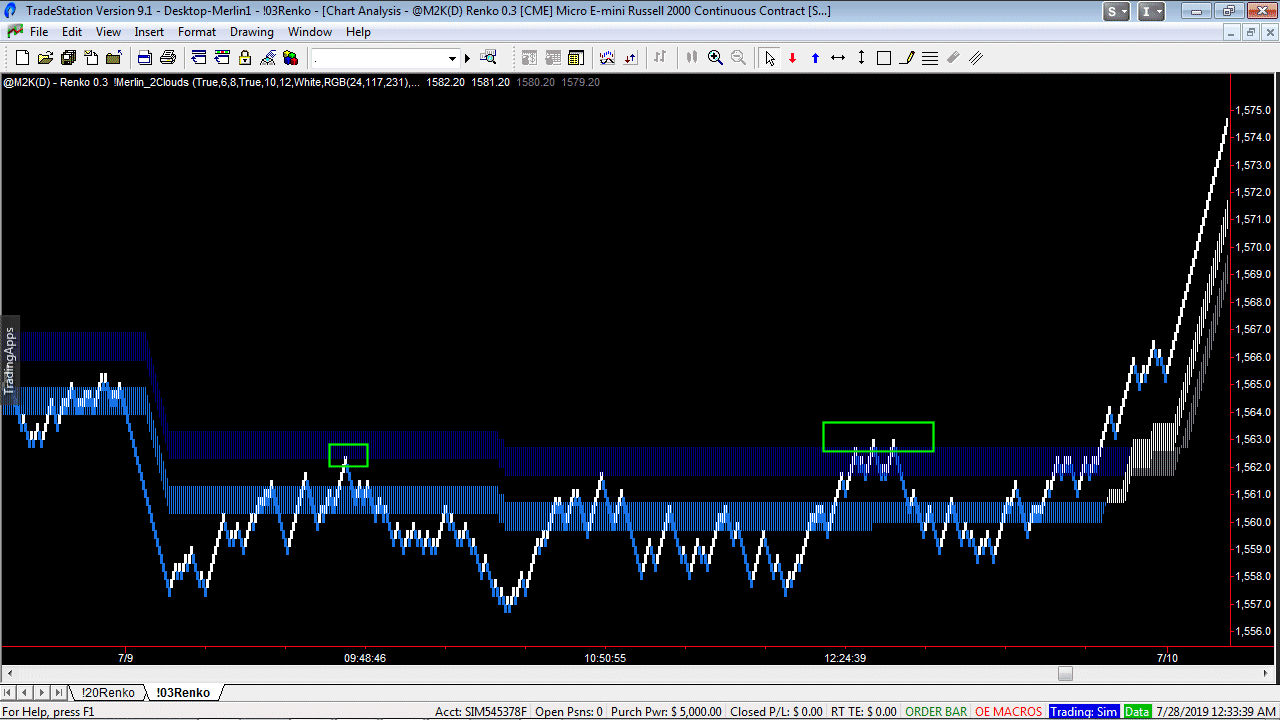Select the red down arrow drawing tool
The image size is (1280, 720).
click(x=792, y=58)
